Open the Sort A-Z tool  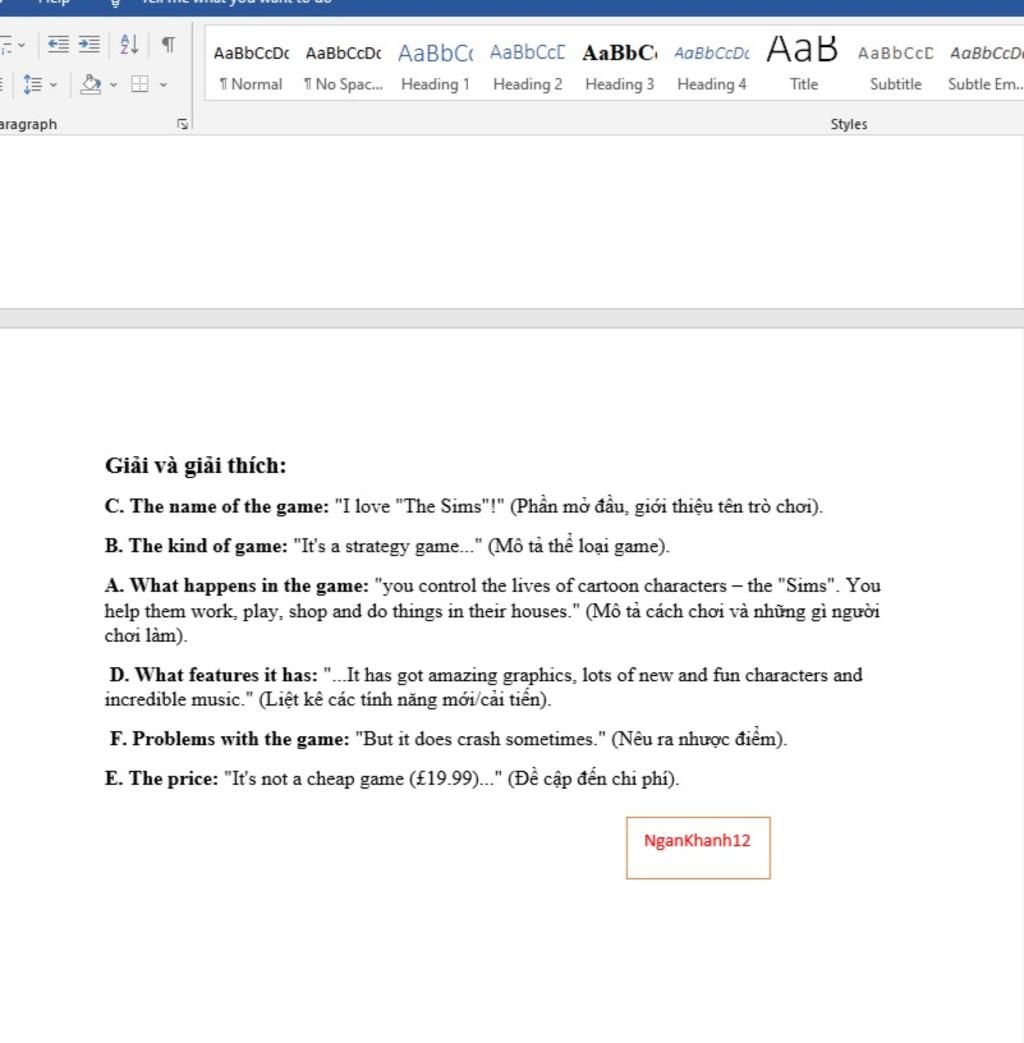tap(129, 45)
